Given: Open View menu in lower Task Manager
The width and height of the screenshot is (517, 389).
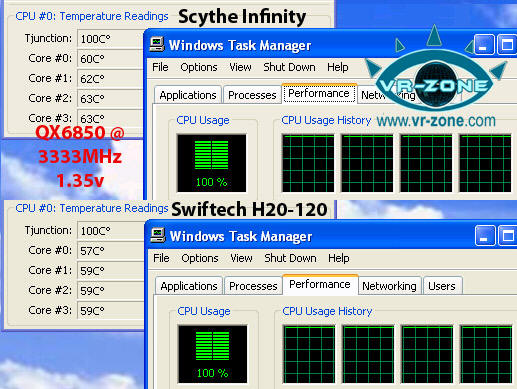Looking at the screenshot, I should (241, 258).
